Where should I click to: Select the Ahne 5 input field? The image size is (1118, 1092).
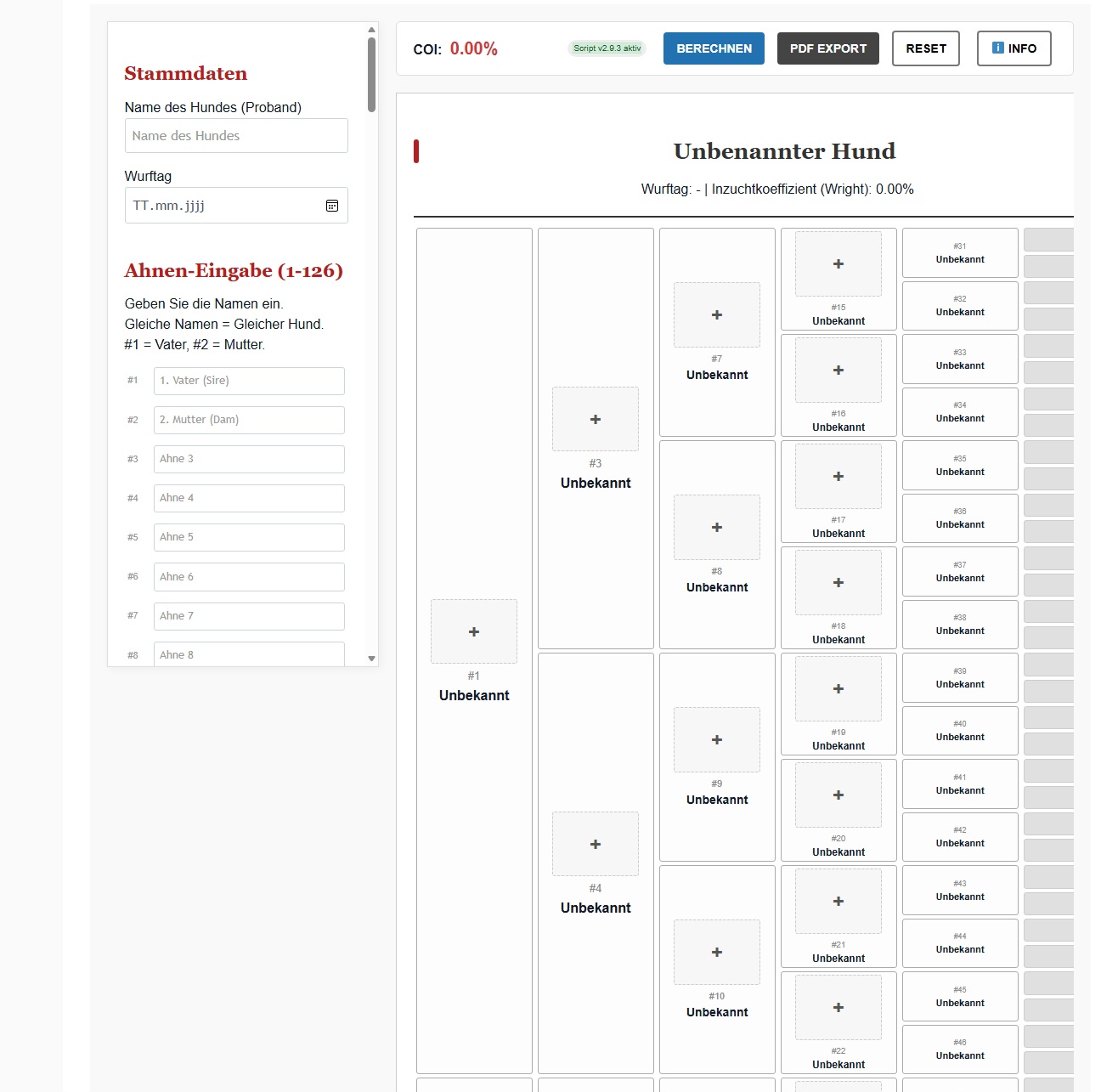249,537
